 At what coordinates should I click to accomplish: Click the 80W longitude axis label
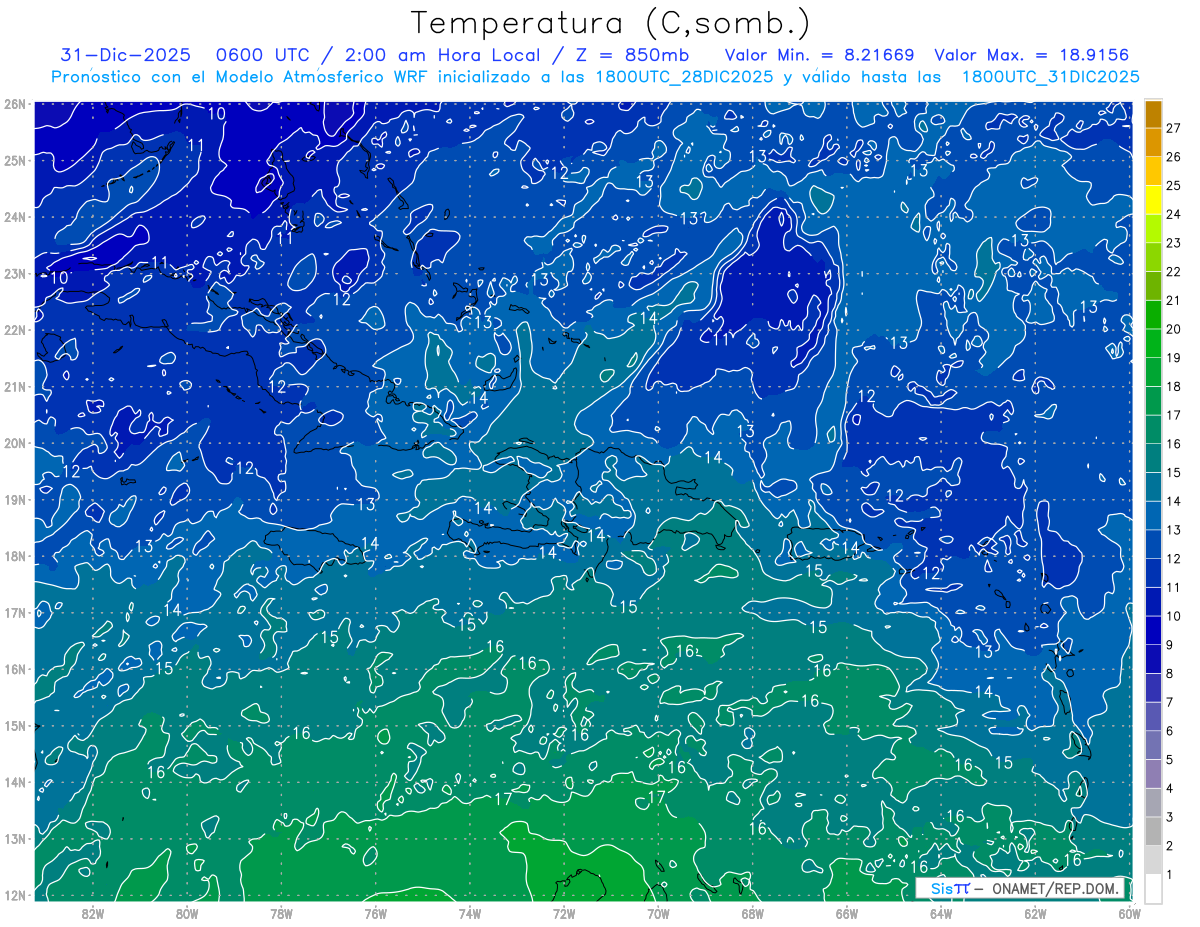tap(187, 913)
